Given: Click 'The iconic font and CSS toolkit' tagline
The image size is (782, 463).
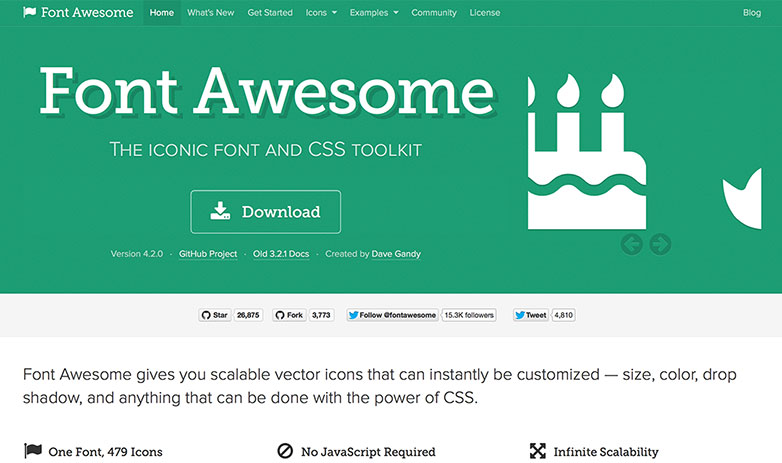Looking at the screenshot, I should tap(265, 149).
